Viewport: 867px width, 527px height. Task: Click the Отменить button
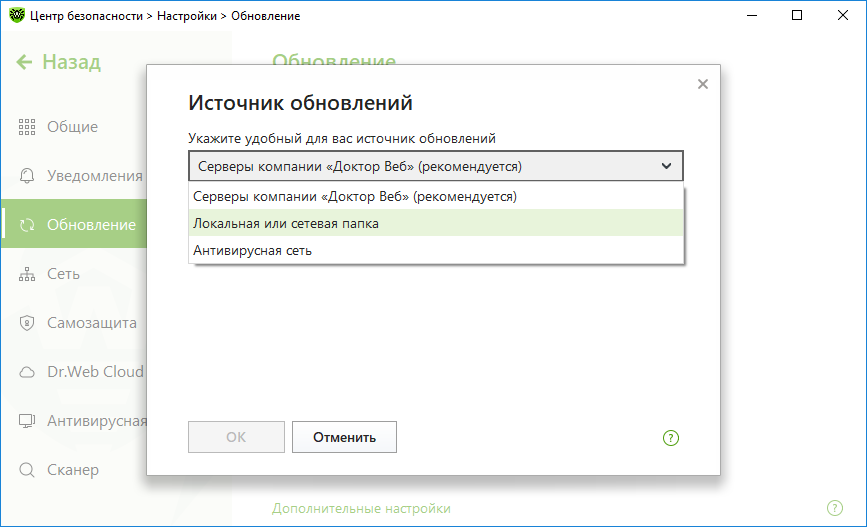(344, 437)
